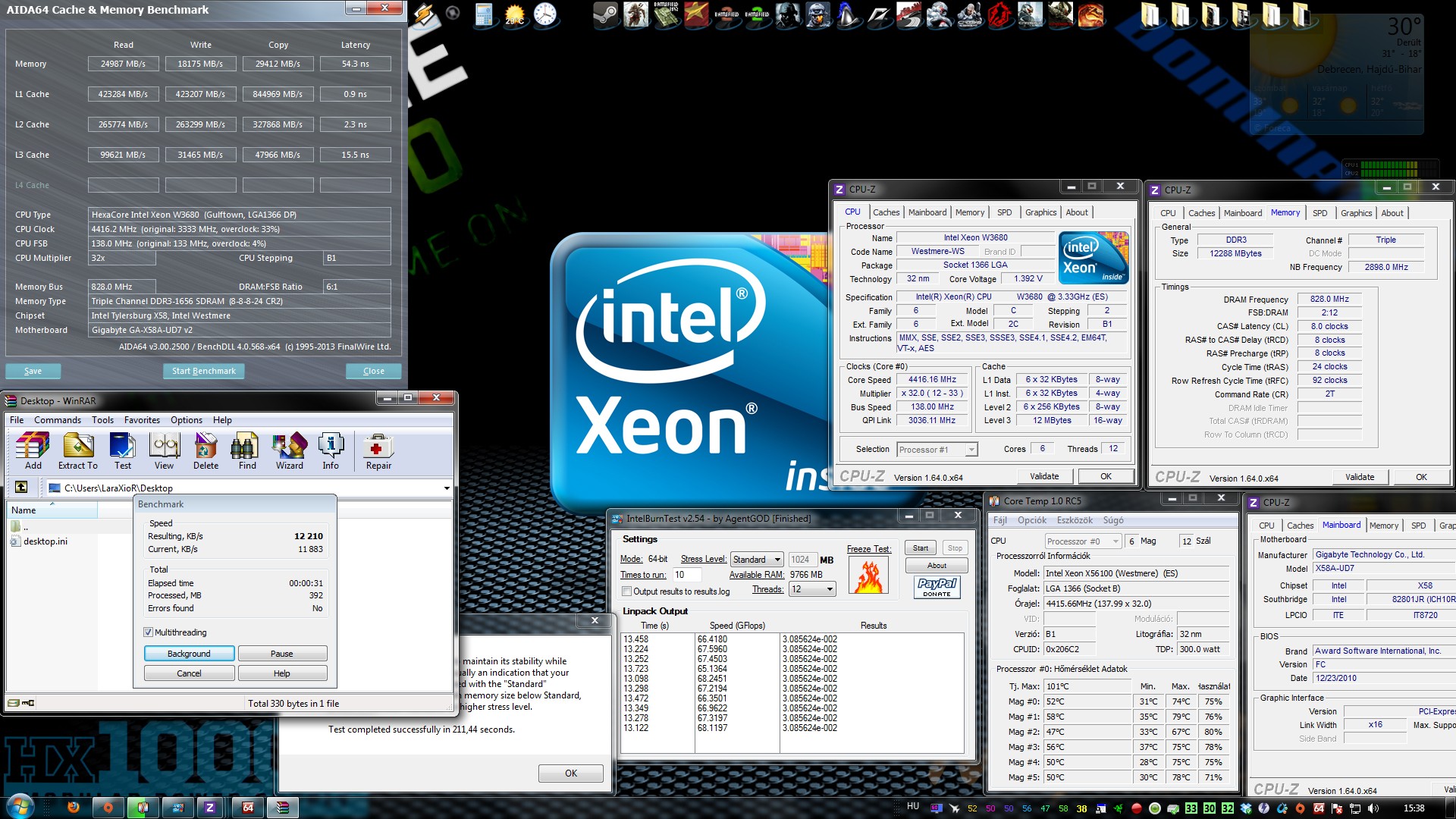
Task: Launch Steam from the top dock
Action: coord(605,15)
